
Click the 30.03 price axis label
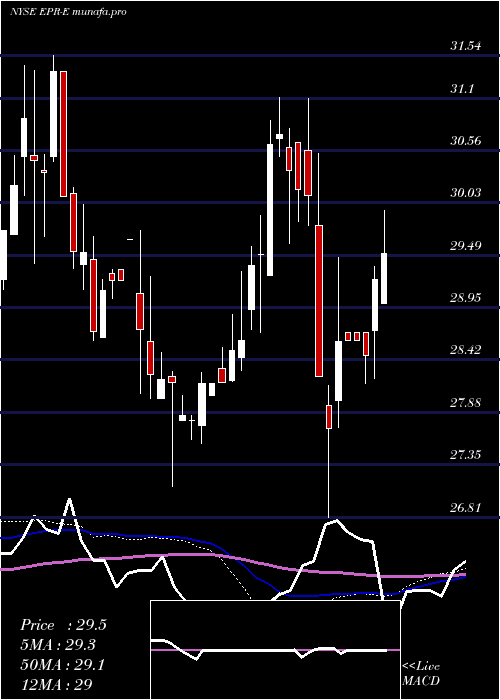[466, 193]
